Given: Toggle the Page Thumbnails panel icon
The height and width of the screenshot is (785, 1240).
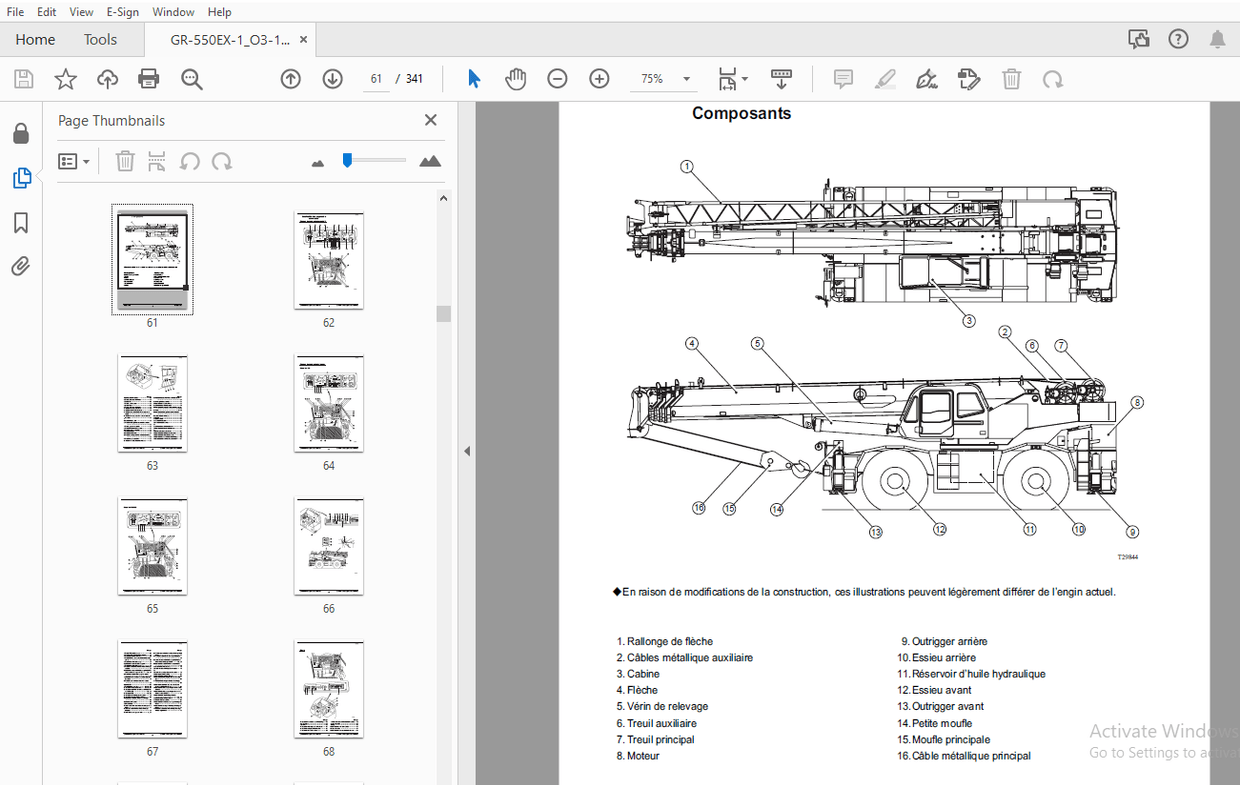Looking at the screenshot, I should (21, 178).
